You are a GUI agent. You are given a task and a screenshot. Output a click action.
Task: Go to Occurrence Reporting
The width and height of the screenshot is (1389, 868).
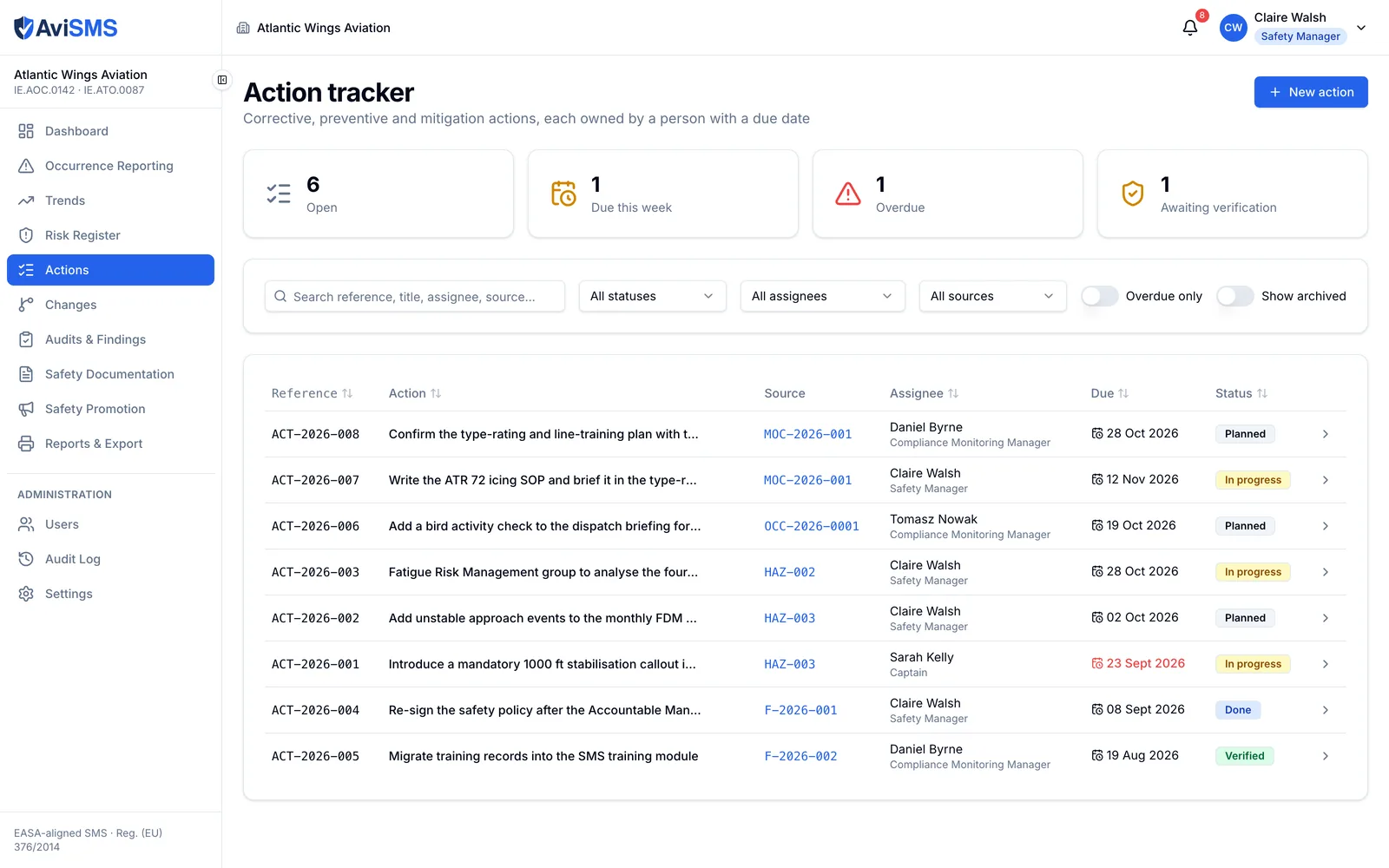point(110,166)
